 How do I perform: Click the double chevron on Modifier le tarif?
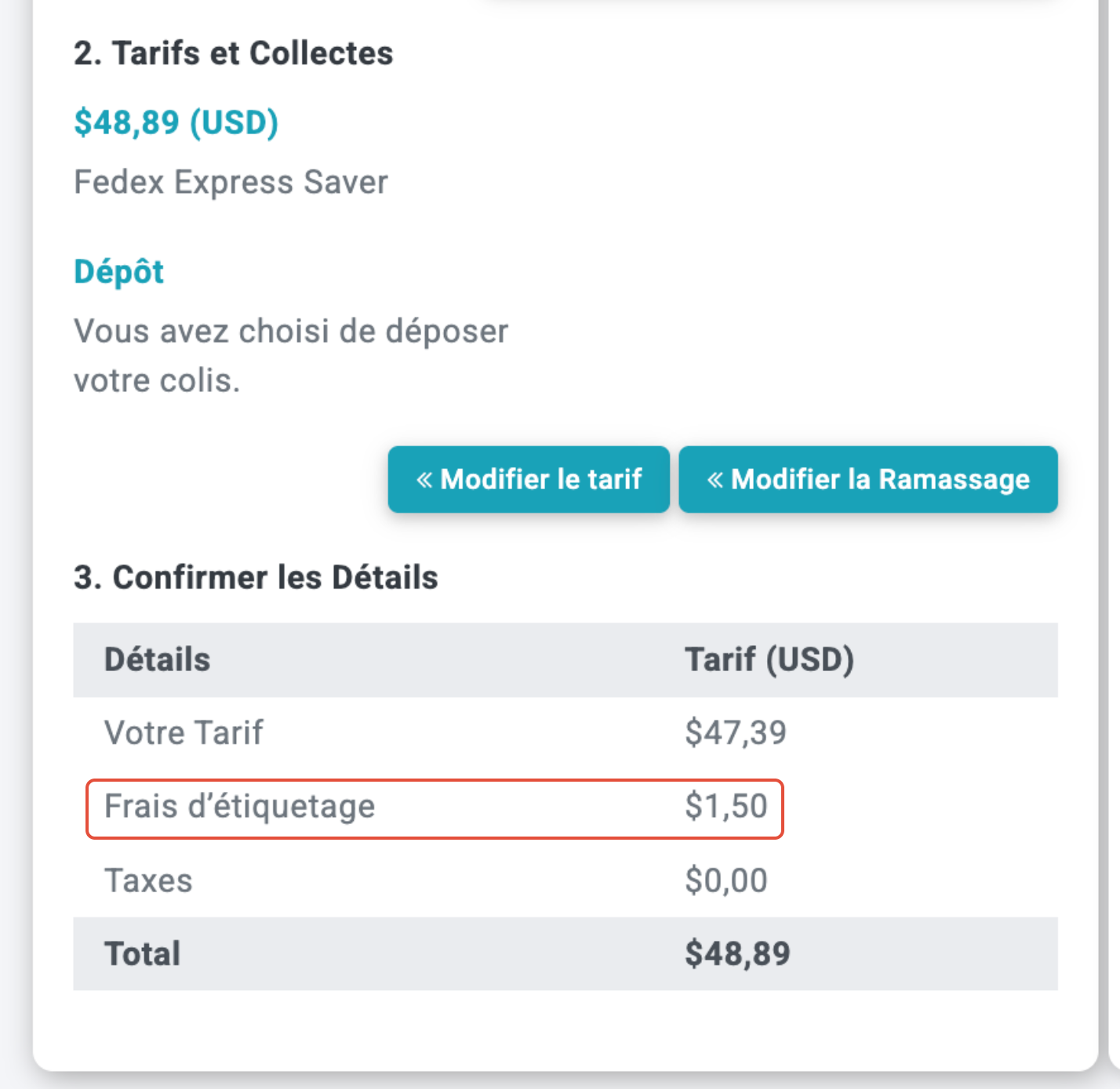(x=424, y=480)
